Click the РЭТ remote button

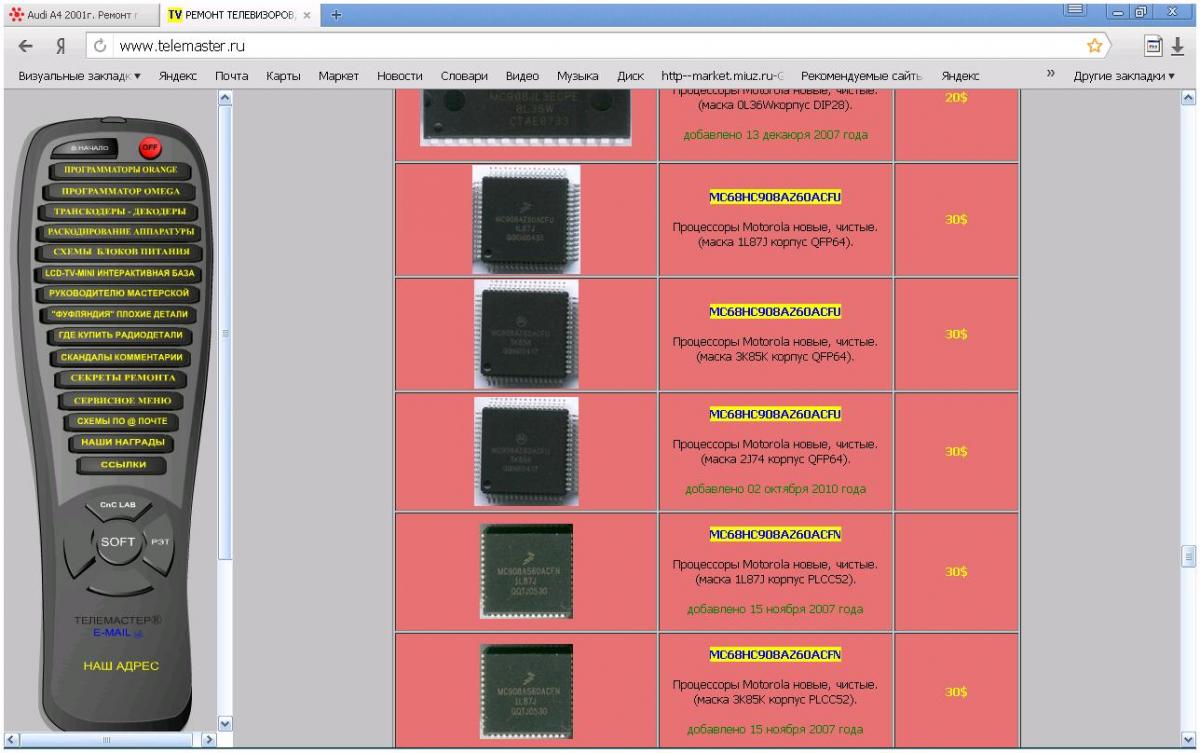[160, 542]
